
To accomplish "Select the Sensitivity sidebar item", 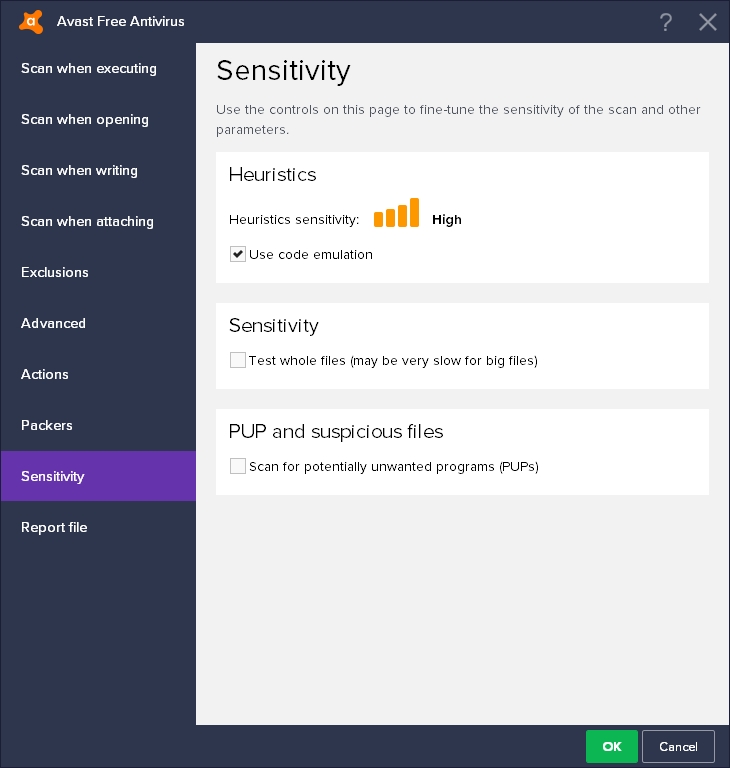I will tap(53, 476).
